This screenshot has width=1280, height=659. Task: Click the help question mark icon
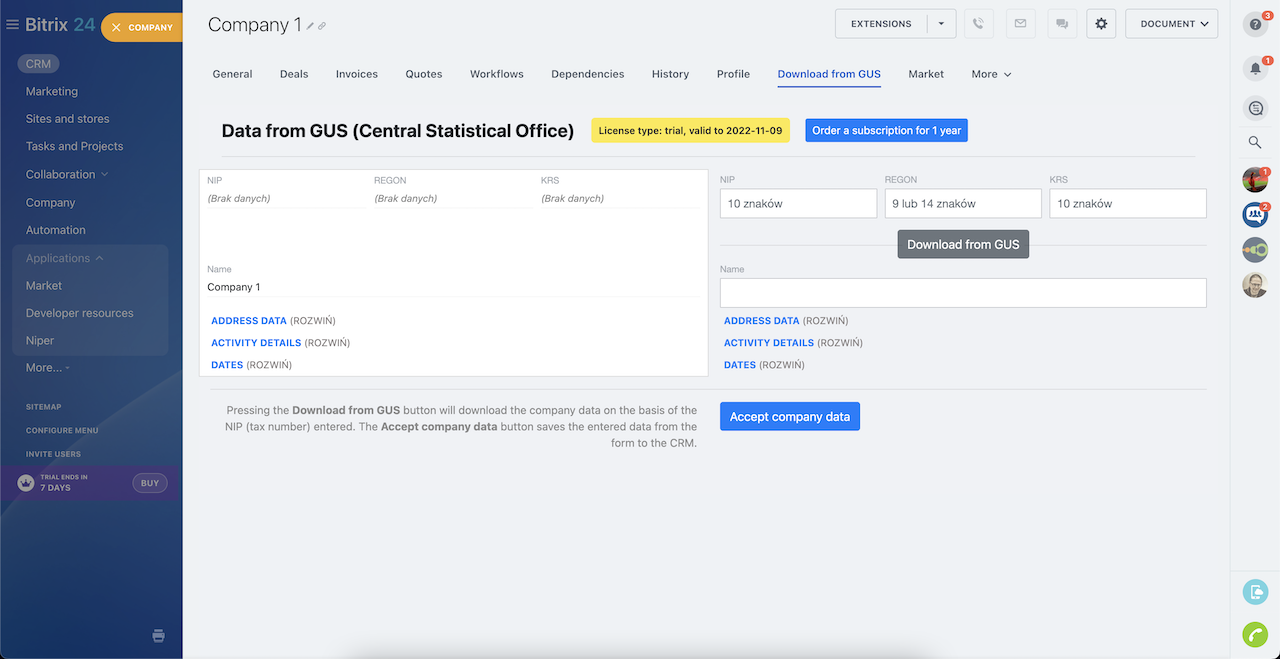coord(1255,25)
